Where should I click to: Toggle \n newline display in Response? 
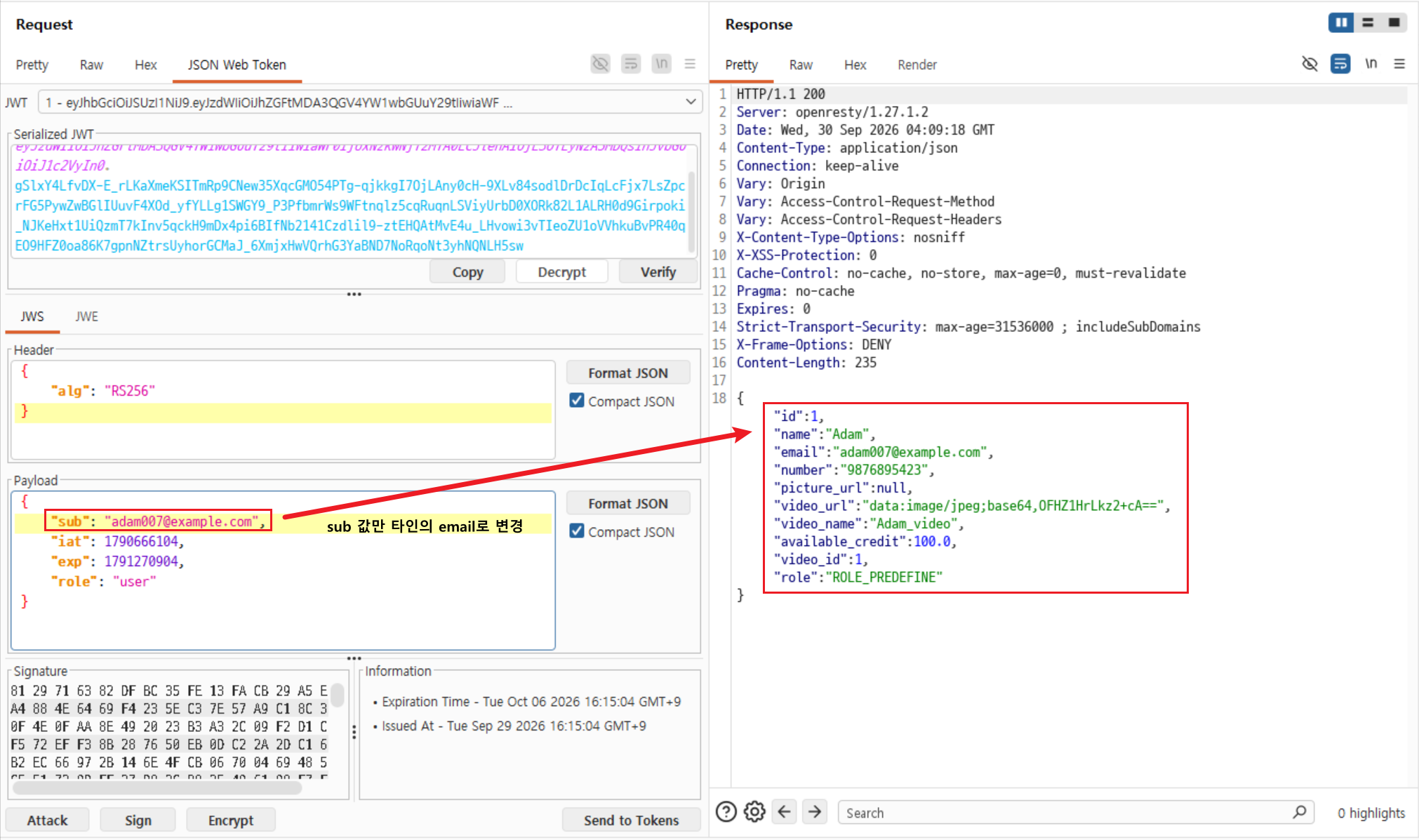1371,64
